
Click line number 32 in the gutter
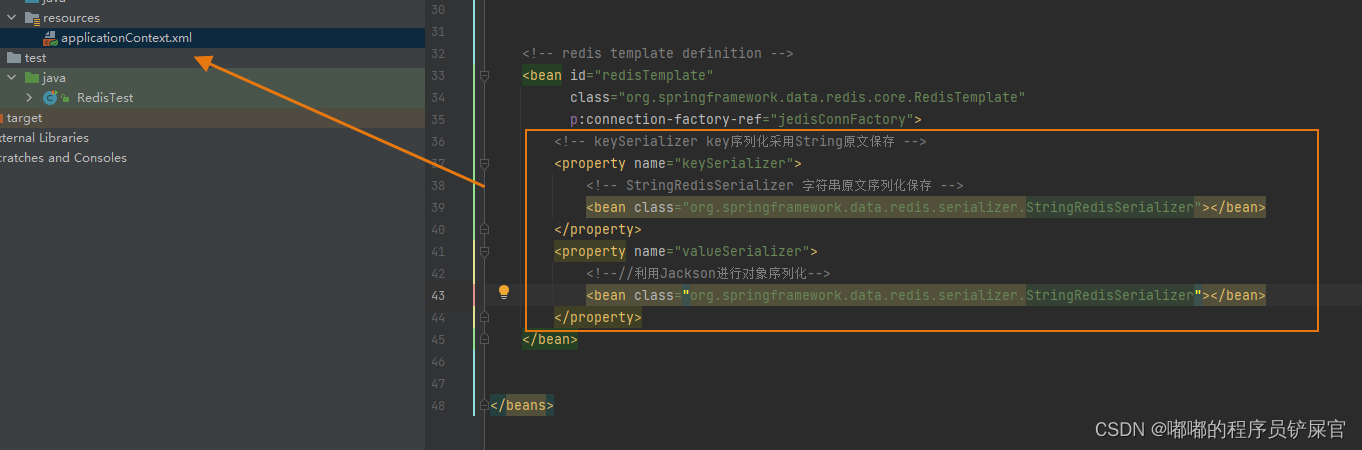pos(437,54)
